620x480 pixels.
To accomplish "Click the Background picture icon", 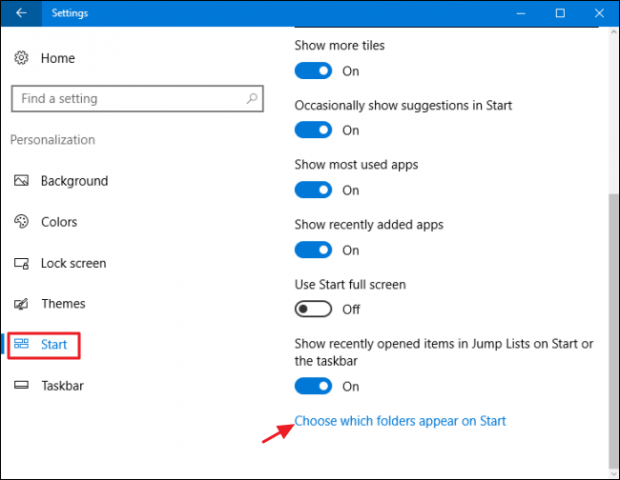I will tap(22, 181).
